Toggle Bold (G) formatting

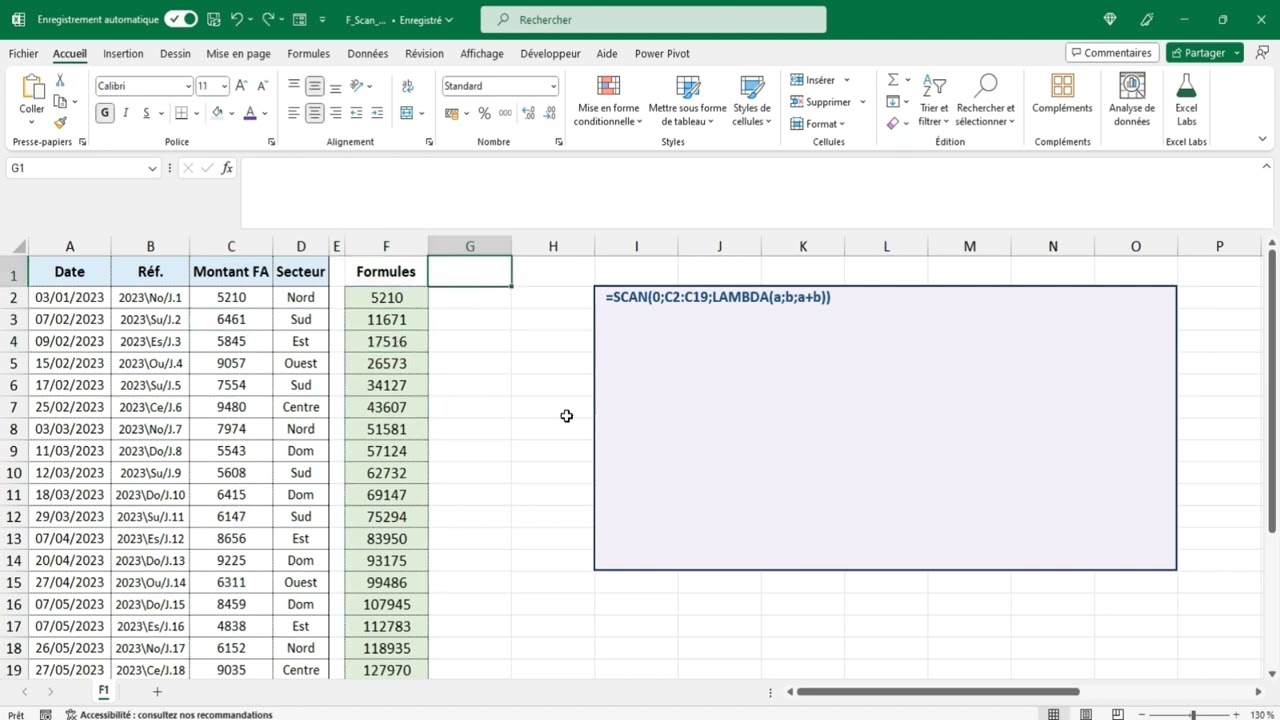tap(104, 113)
